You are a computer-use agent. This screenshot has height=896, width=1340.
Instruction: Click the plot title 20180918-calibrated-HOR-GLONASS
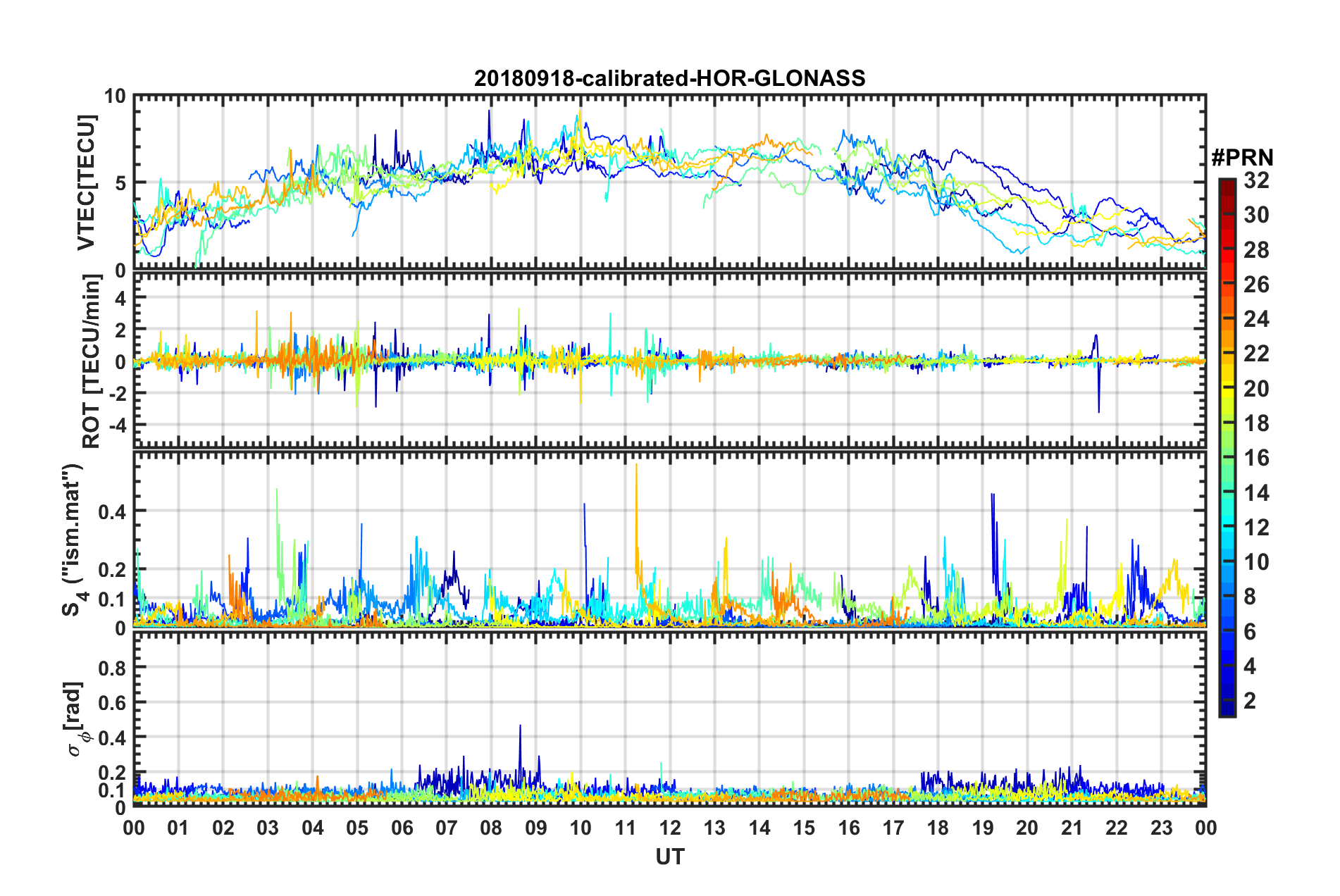[x=669, y=77]
